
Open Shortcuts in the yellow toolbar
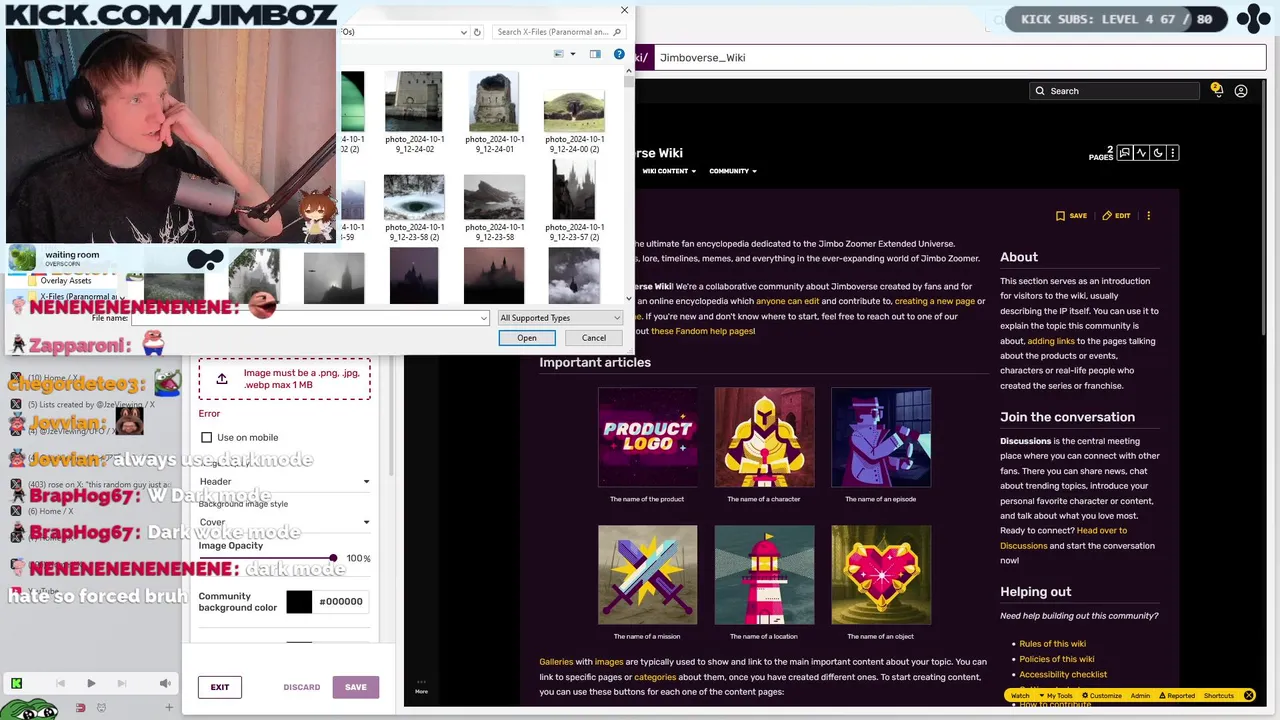click(x=1219, y=695)
